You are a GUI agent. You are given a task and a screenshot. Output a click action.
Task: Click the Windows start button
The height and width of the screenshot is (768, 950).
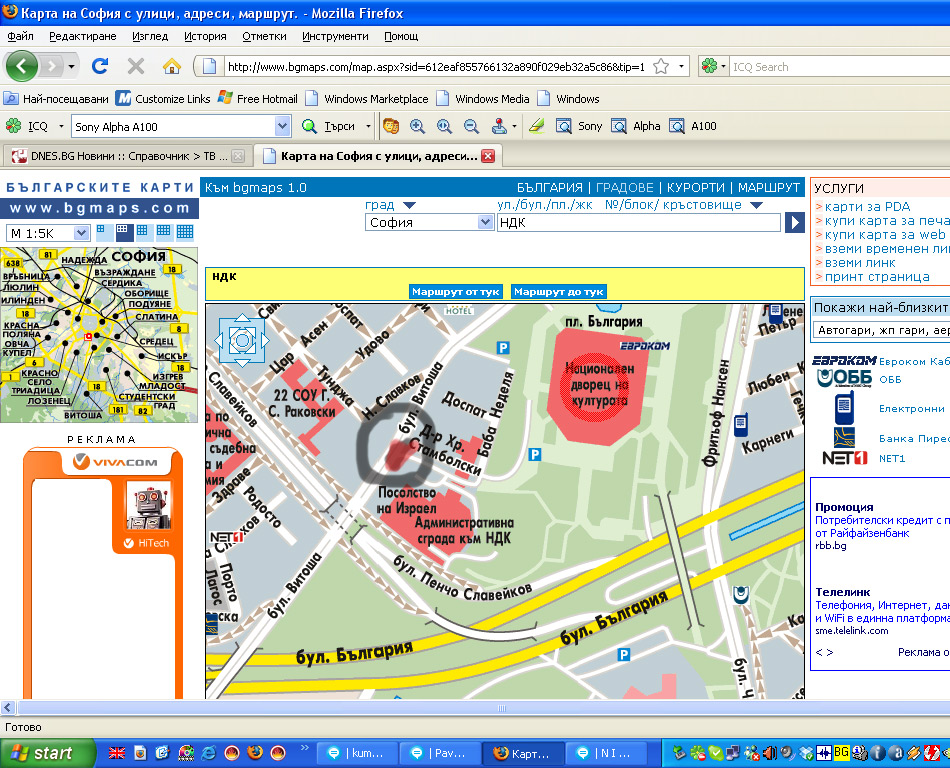click(43, 753)
